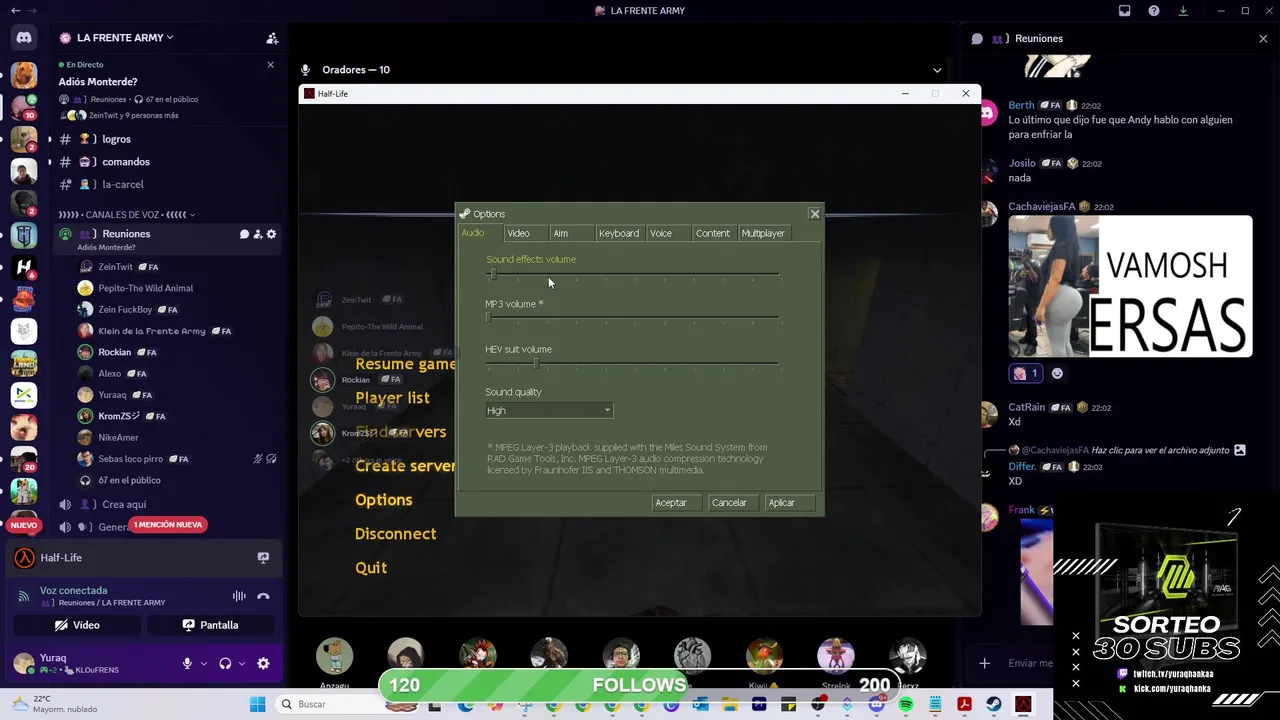1280x720 pixels.
Task: Open settings gear on Reuniones channel
Action: click(271, 234)
